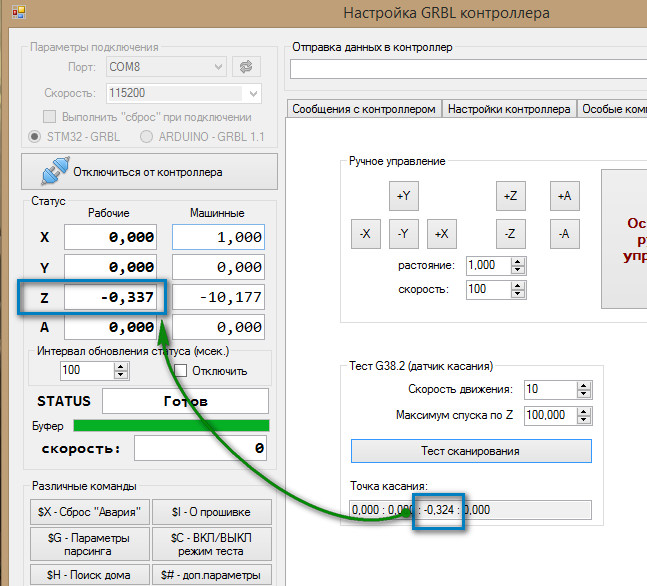Click the скорость readout field
This screenshot has width=647, height=586.
(200, 448)
